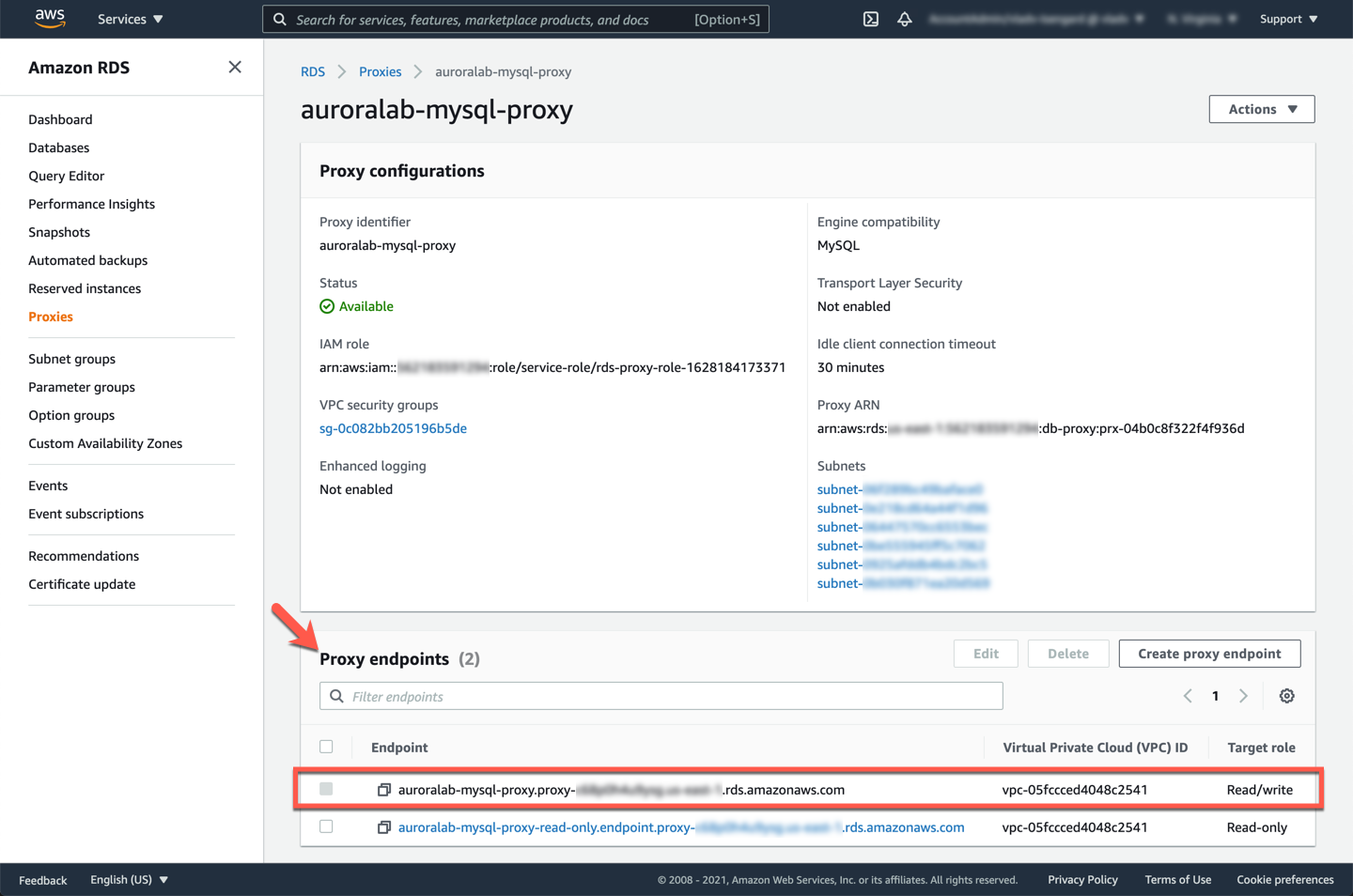
Task: Click Create proxy endpoint button
Action: pyautogui.click(x=1209, y=654)
